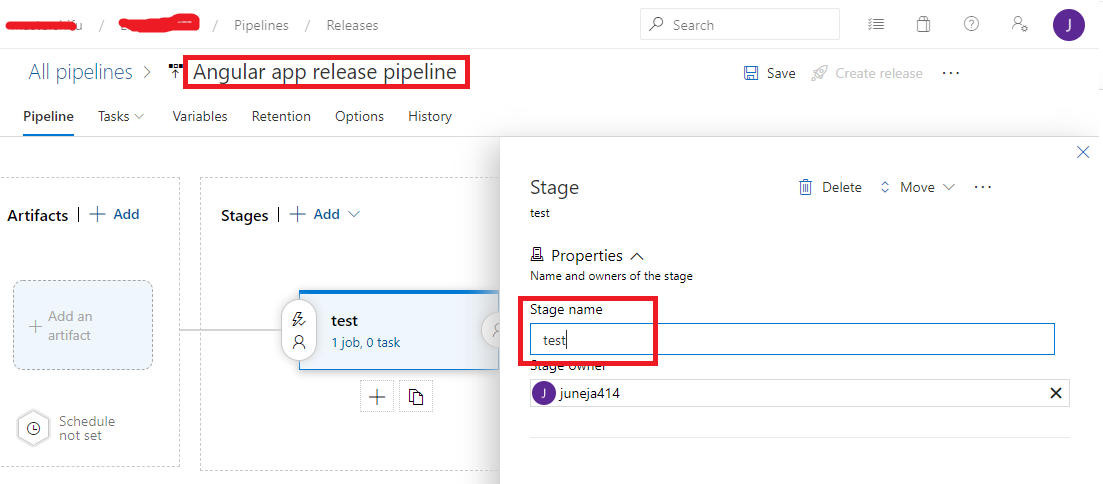
Task: Clone the test stage icon
Action: [x=416, y=397]
